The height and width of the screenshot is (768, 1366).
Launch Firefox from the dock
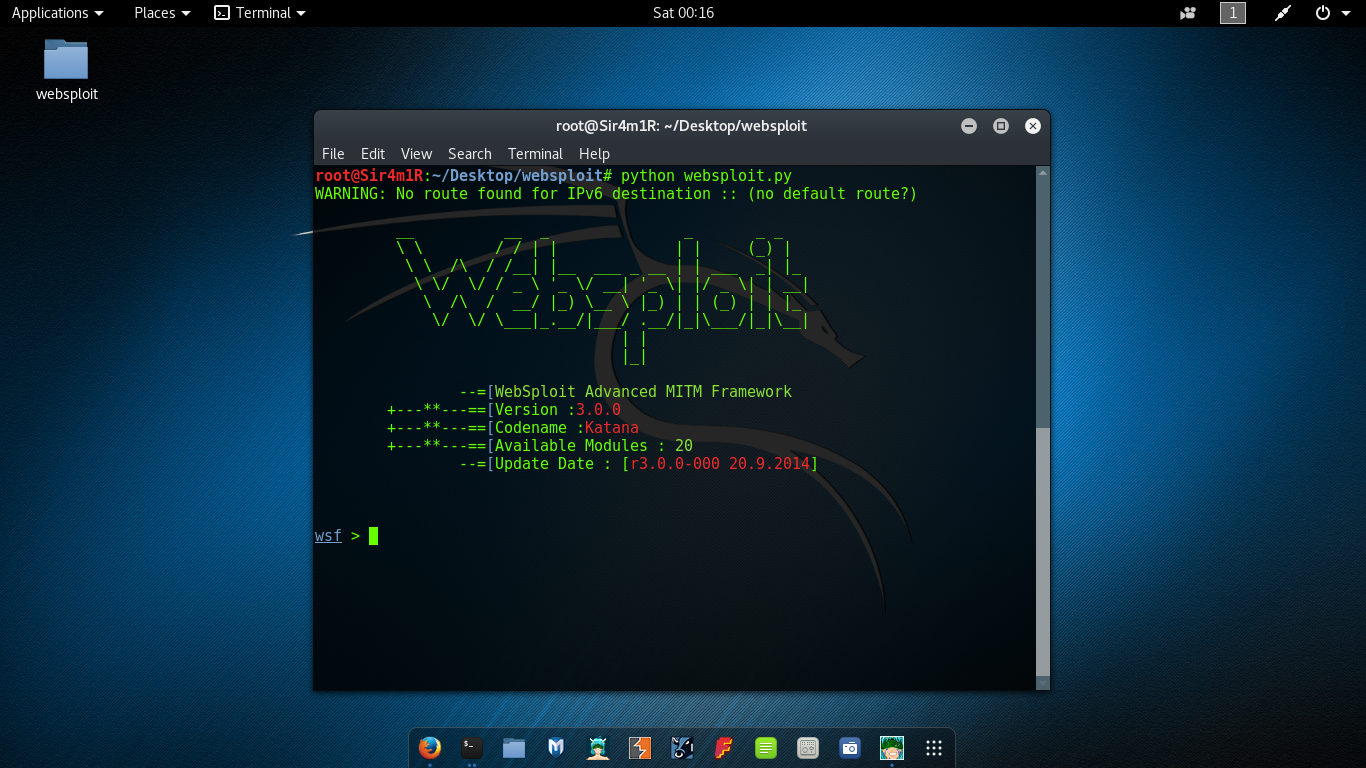point(430,748)
